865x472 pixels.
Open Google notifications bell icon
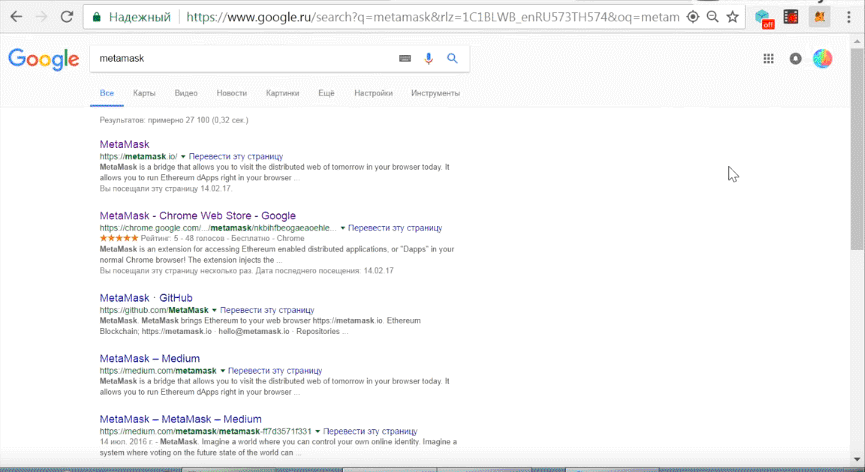pyautogui.click(x=795, y=58)
